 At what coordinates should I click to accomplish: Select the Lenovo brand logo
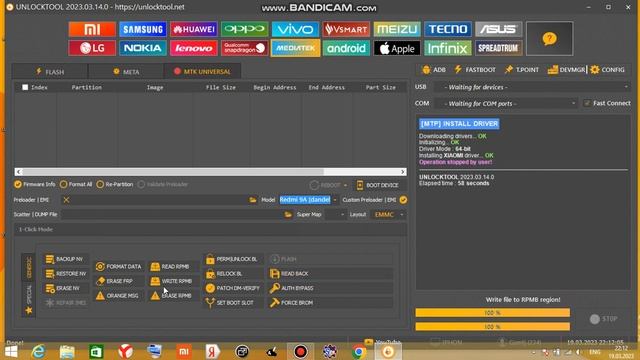tap(193, 48)
